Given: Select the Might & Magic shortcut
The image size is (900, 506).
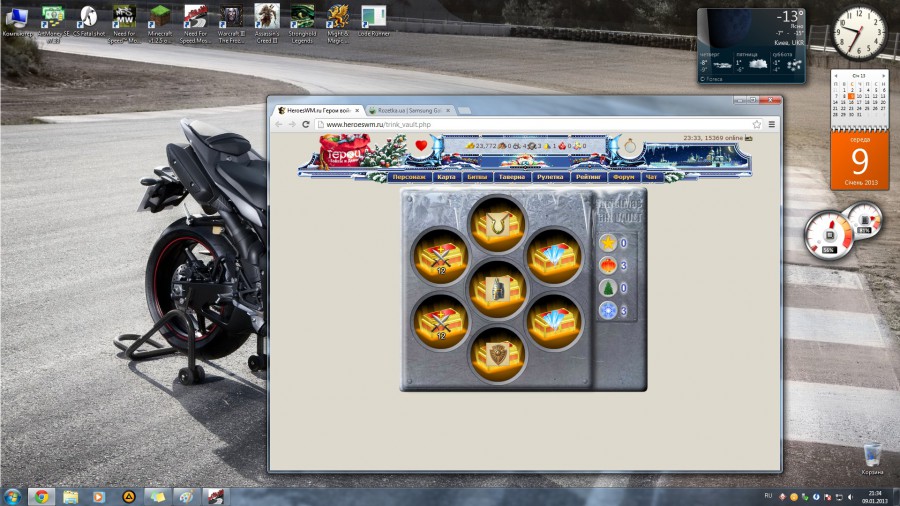Looking at the screenshot, I should tap(338, 24).
